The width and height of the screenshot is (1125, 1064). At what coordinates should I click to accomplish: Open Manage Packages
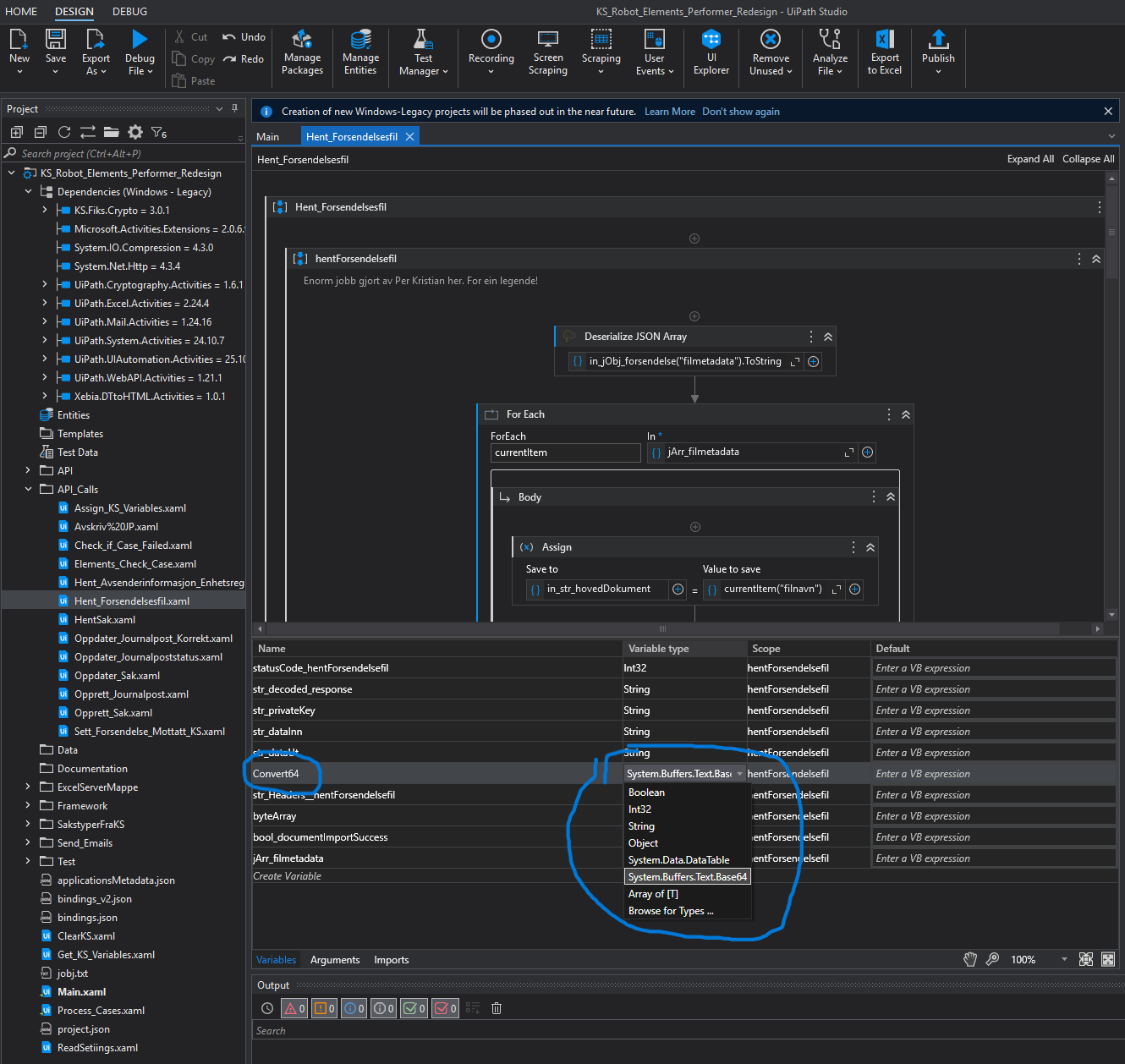point(302,52)
